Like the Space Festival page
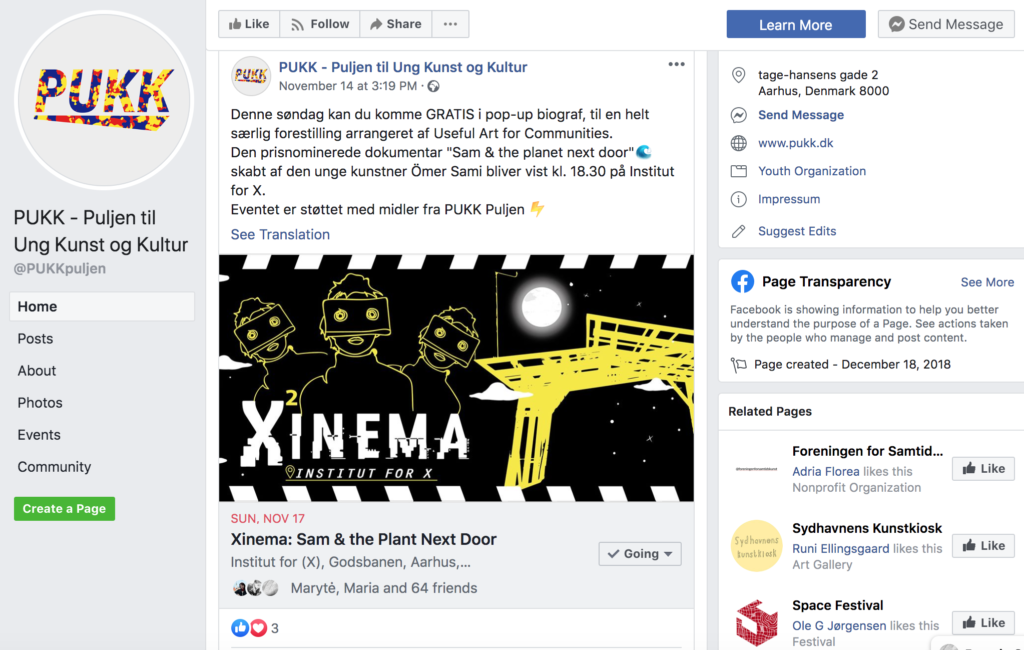This screenshot has width=1024, height=650. pyautogui.click(x=983, y=623)
